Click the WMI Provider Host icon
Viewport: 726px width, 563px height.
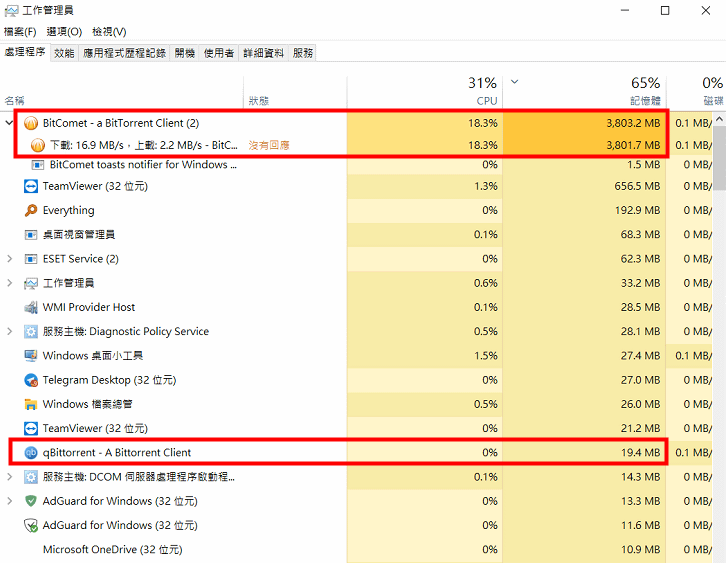(x=30, y=308)
